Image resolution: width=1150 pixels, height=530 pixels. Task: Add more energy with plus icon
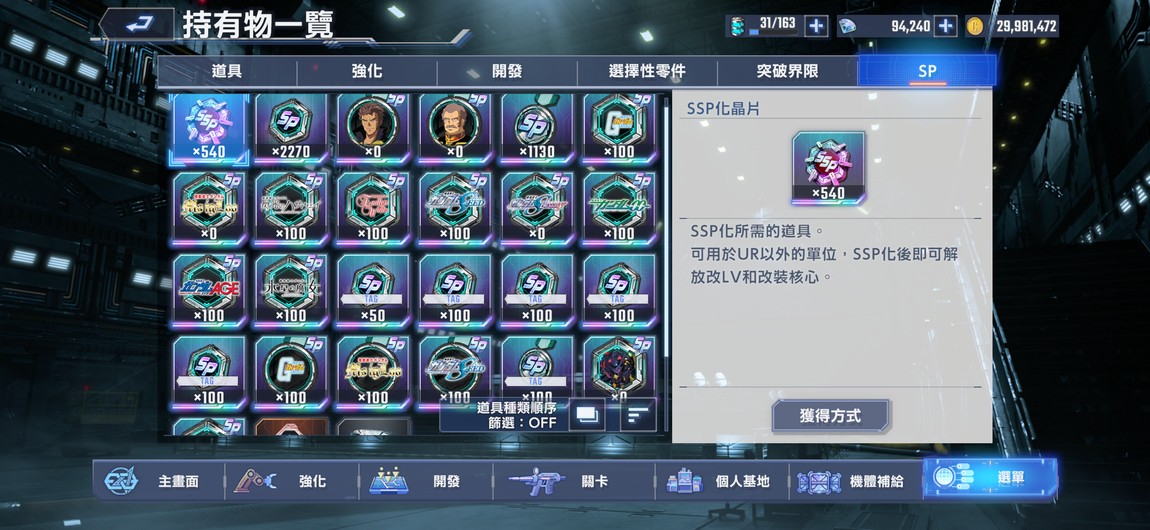pyautogui.click(x=816, y=26)
